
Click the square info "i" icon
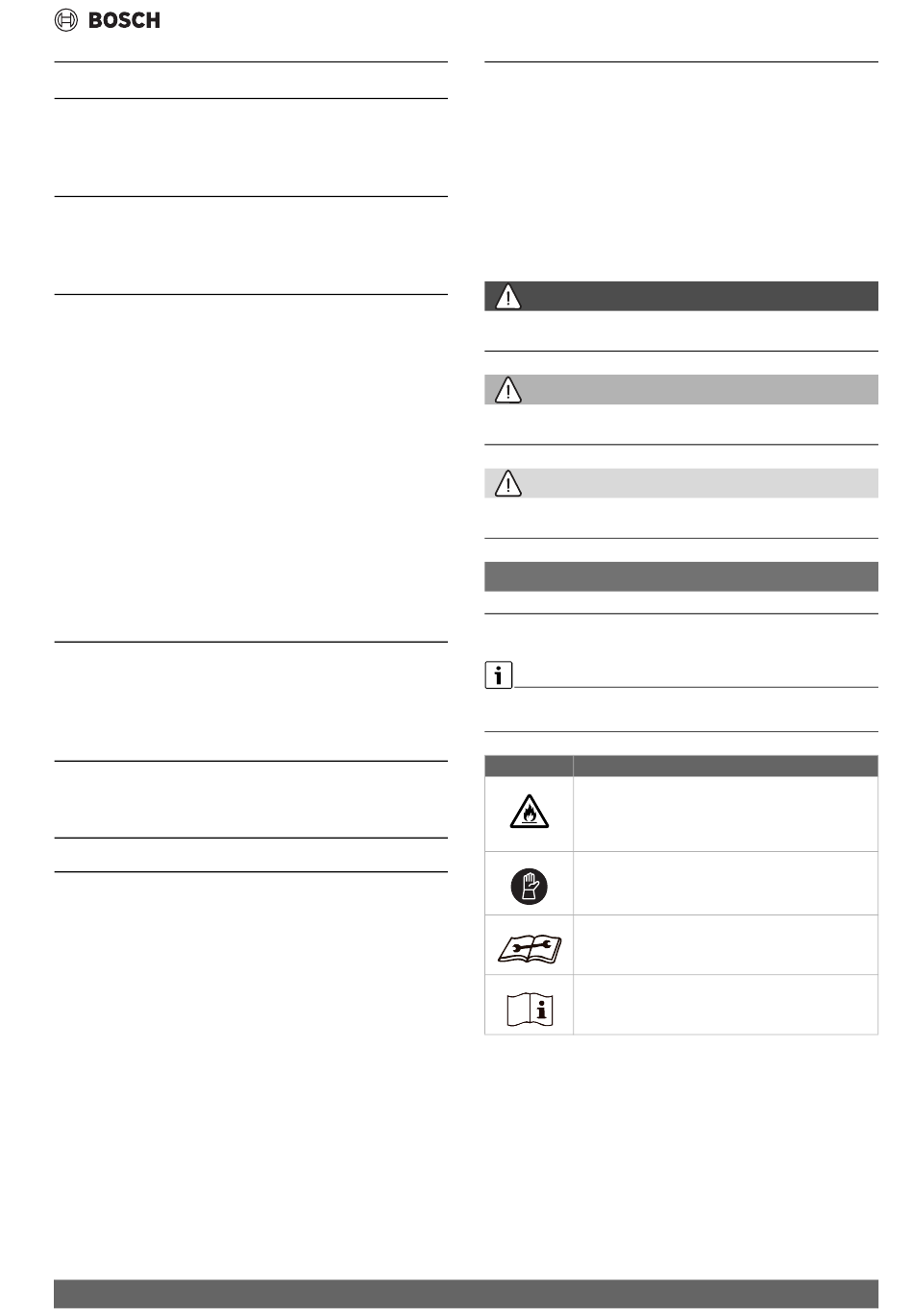click(x=498, y=676)
